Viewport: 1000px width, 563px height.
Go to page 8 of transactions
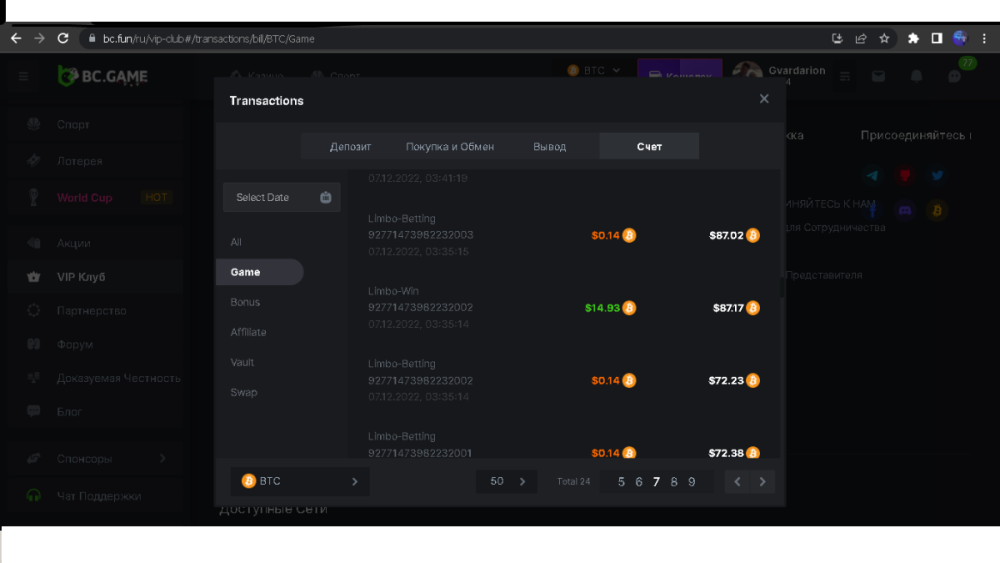[674, 482]
